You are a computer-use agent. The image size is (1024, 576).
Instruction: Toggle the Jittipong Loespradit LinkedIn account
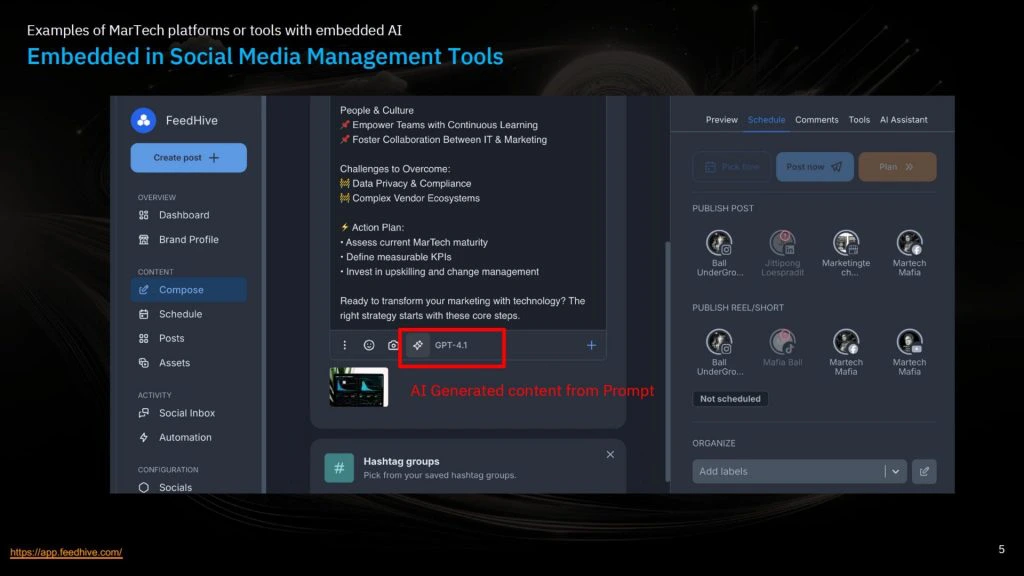pos(783,243)
